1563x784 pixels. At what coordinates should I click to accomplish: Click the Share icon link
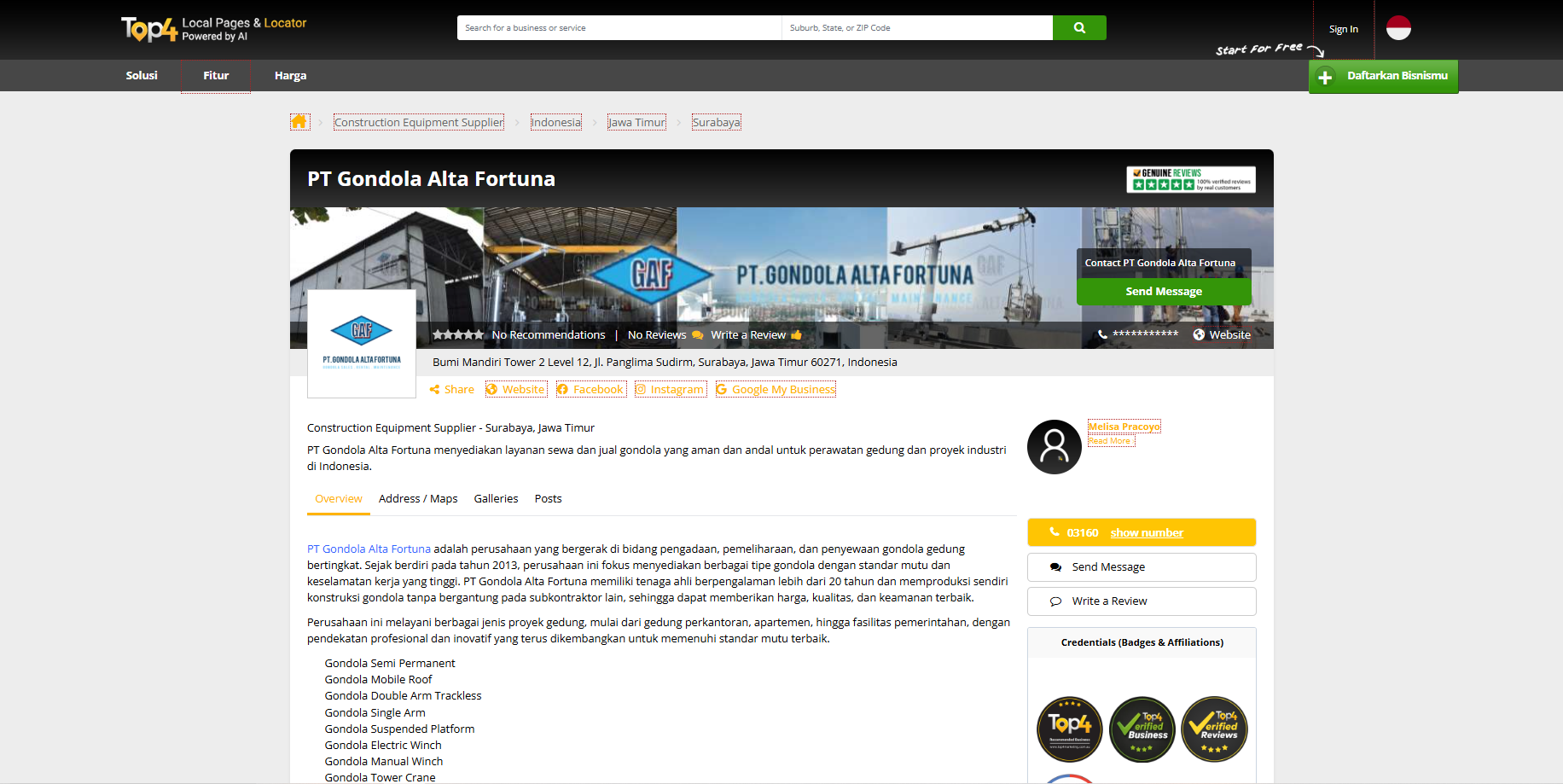point(452,389)
